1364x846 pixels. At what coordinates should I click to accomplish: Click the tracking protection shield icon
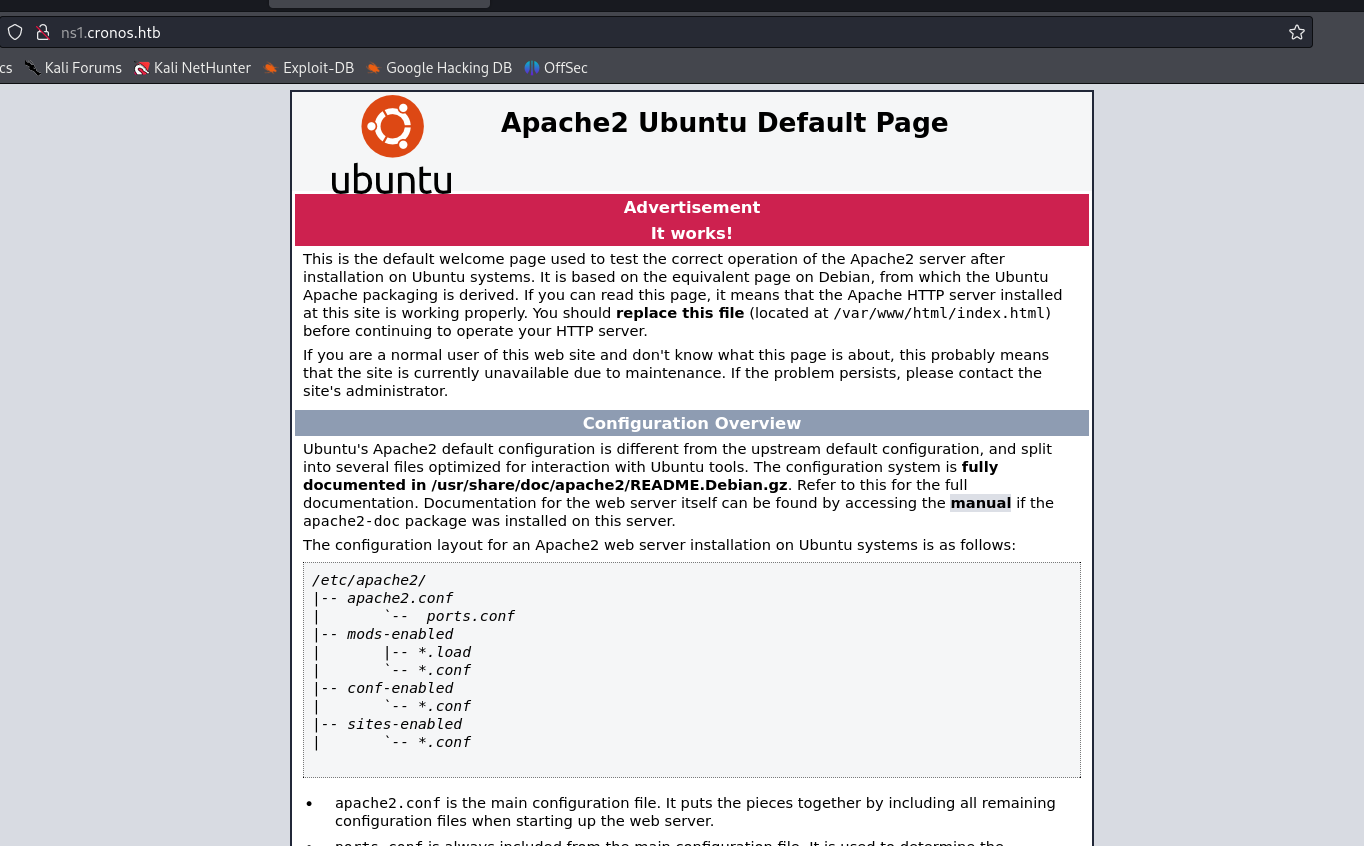pyautogui.click(x=15, y=32)
